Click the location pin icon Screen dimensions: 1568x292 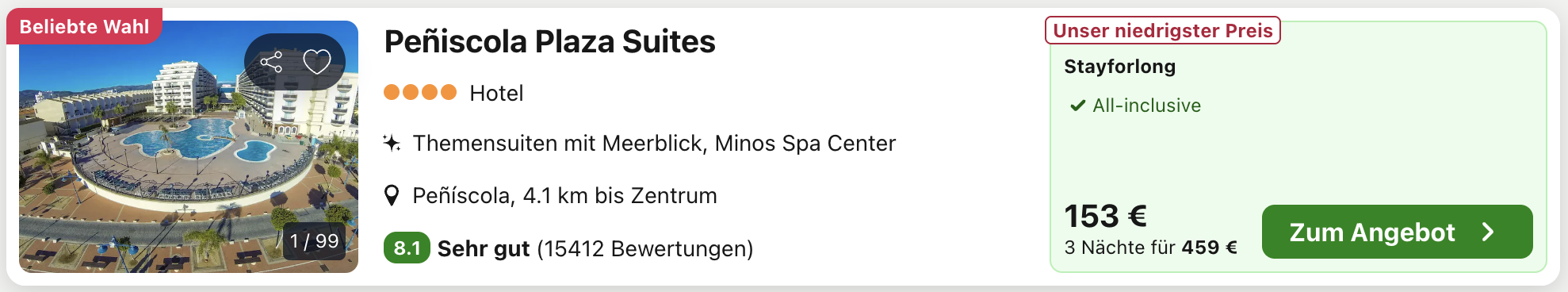[392, 195]
